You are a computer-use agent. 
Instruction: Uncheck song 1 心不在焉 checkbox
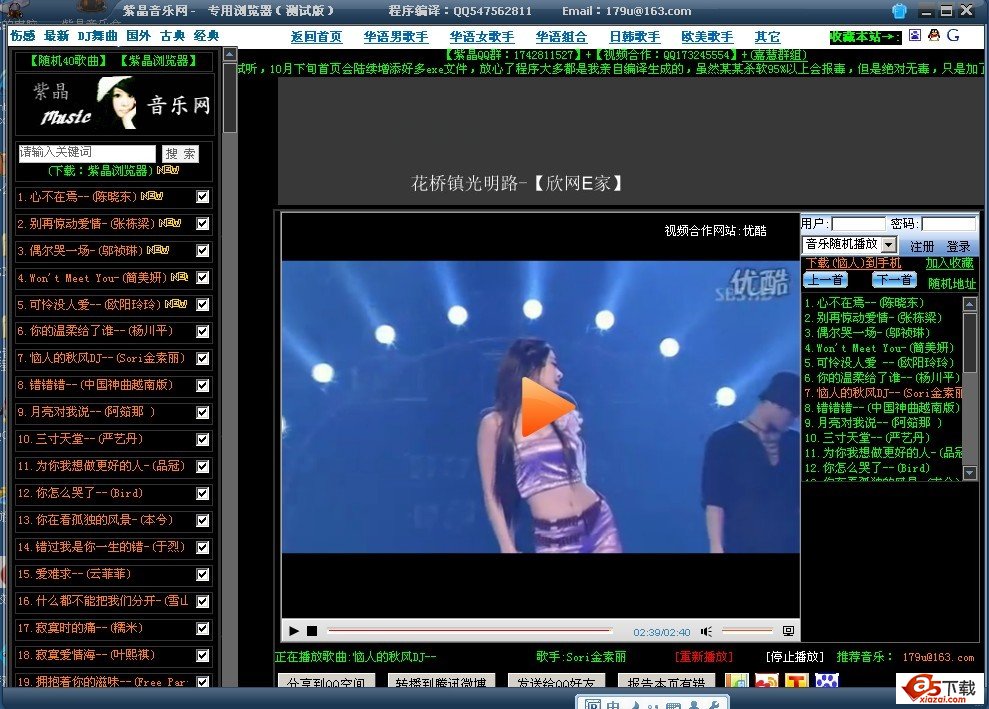coord(203,197)
